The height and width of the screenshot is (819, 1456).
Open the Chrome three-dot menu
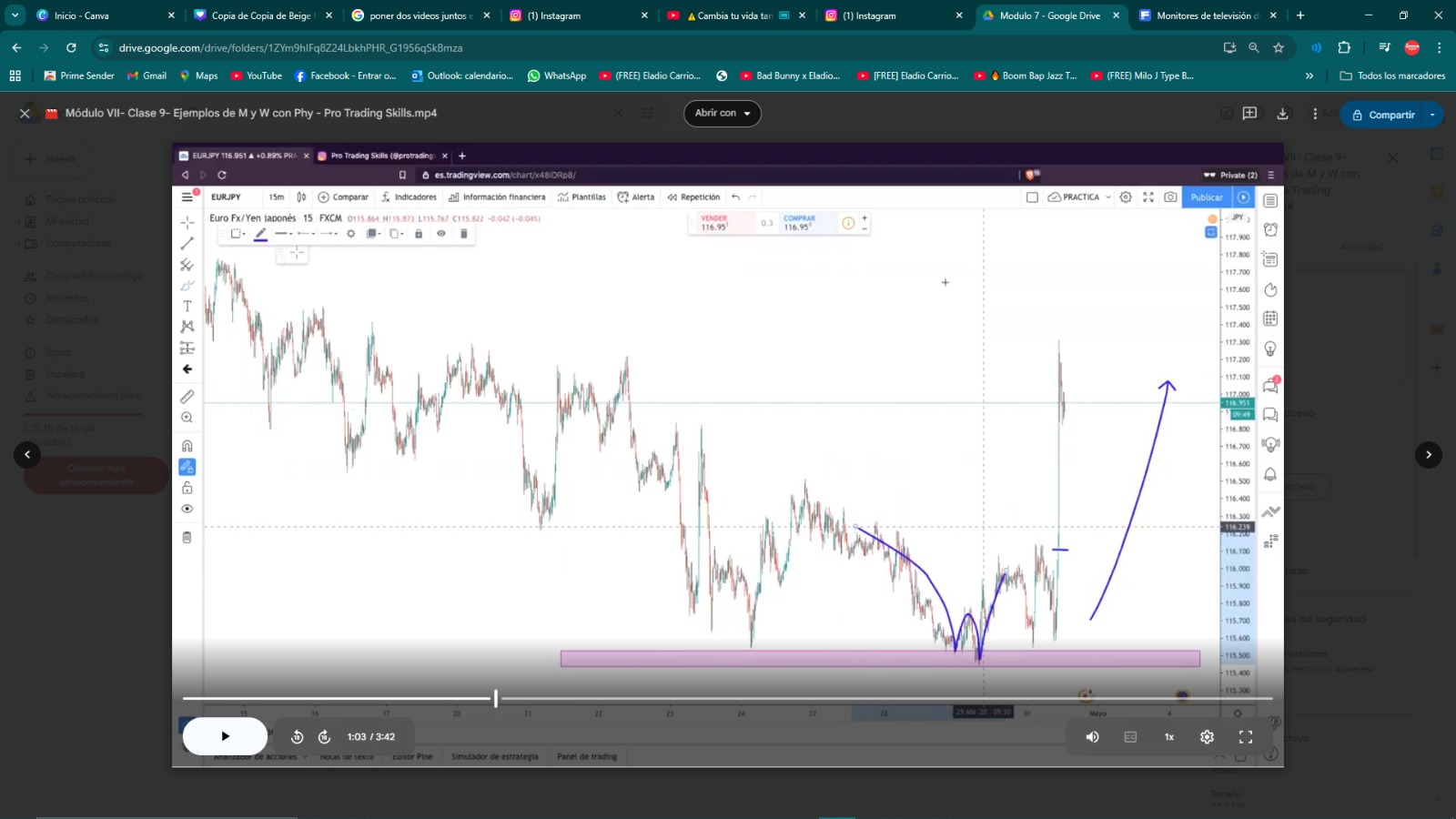click(x=1439, y=47)
